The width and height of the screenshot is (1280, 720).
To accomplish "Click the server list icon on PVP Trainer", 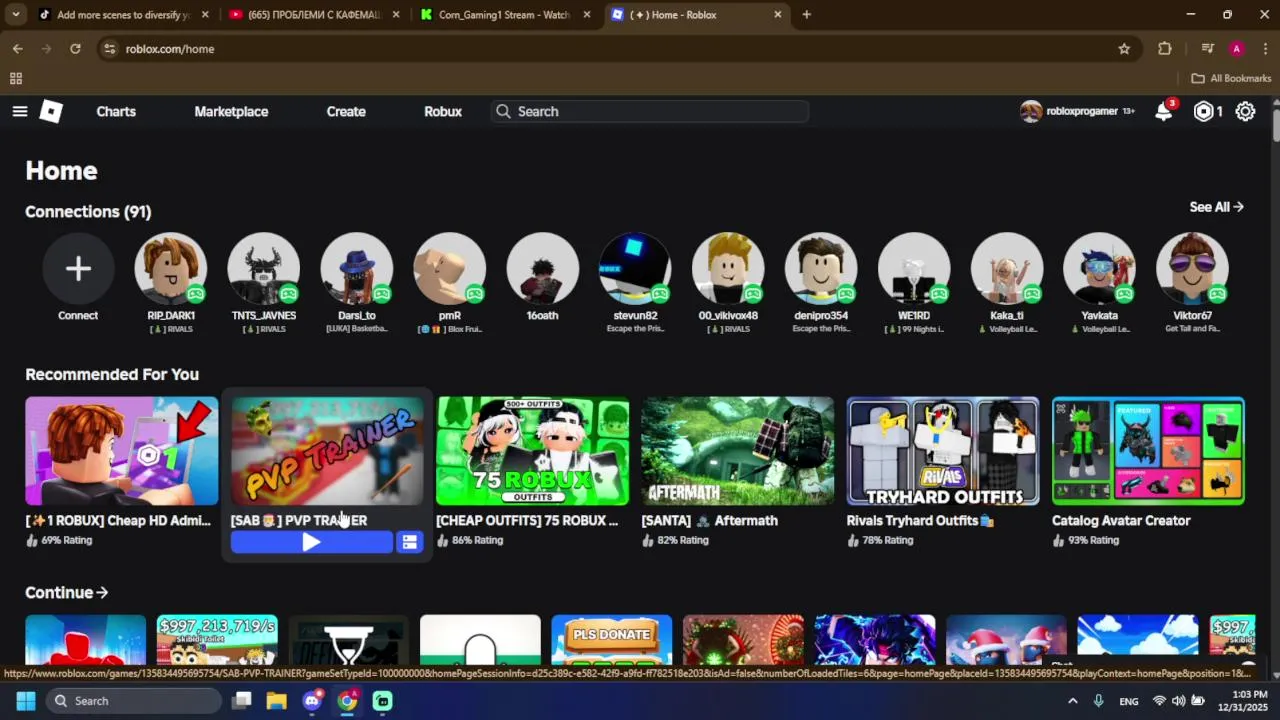I will (x=409, y=542).
